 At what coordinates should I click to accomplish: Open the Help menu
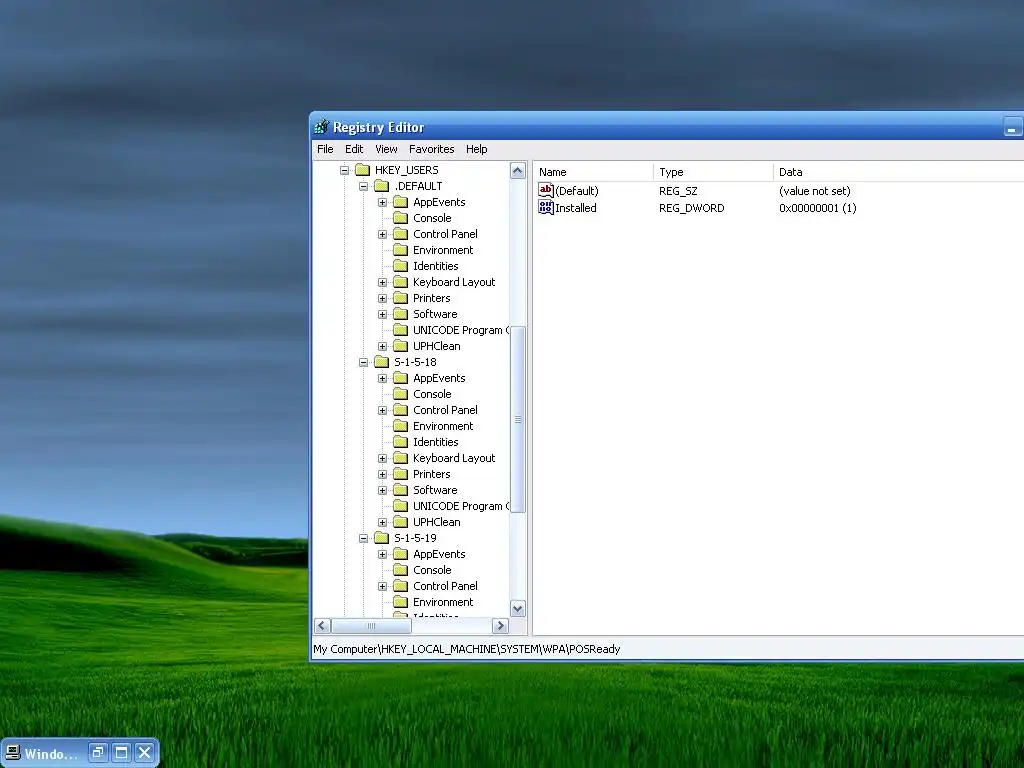(477, 149)
